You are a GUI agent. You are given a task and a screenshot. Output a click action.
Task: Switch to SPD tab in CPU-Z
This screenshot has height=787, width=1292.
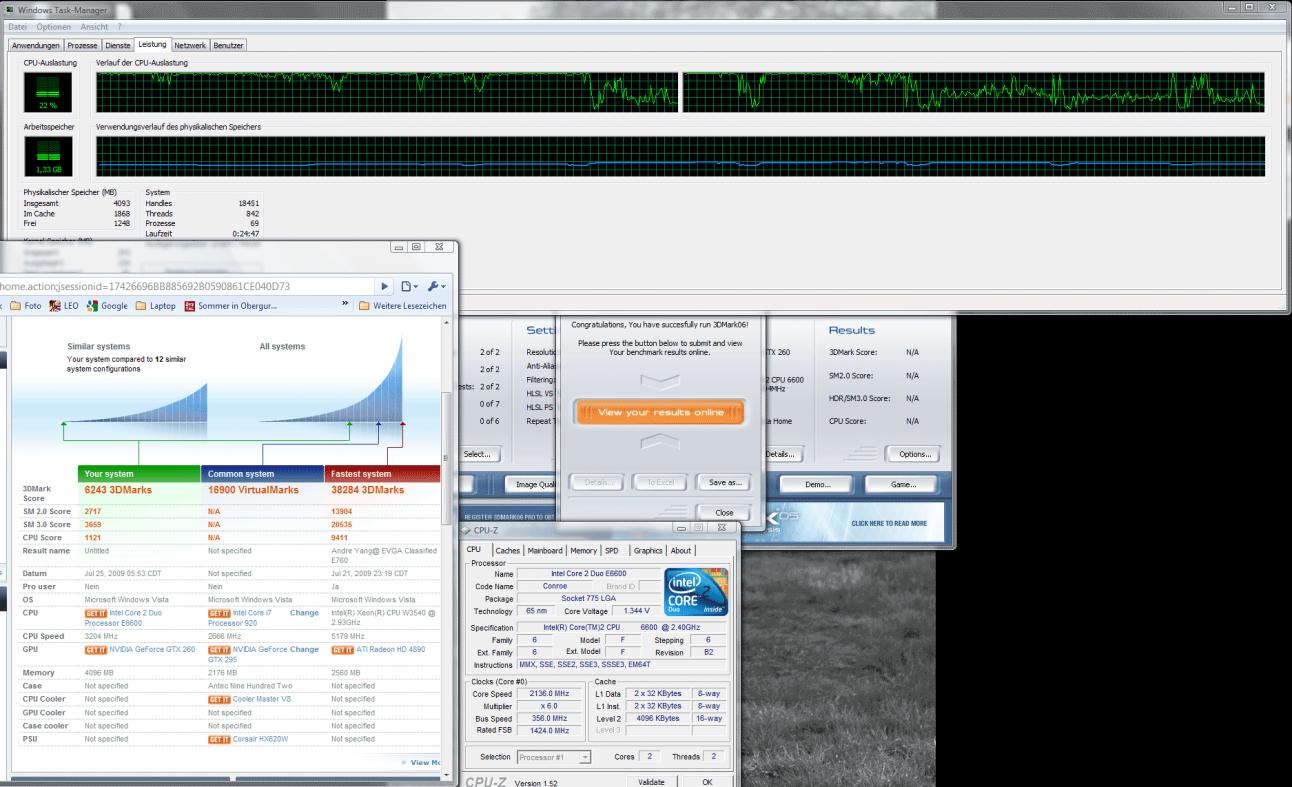[612, 550]
